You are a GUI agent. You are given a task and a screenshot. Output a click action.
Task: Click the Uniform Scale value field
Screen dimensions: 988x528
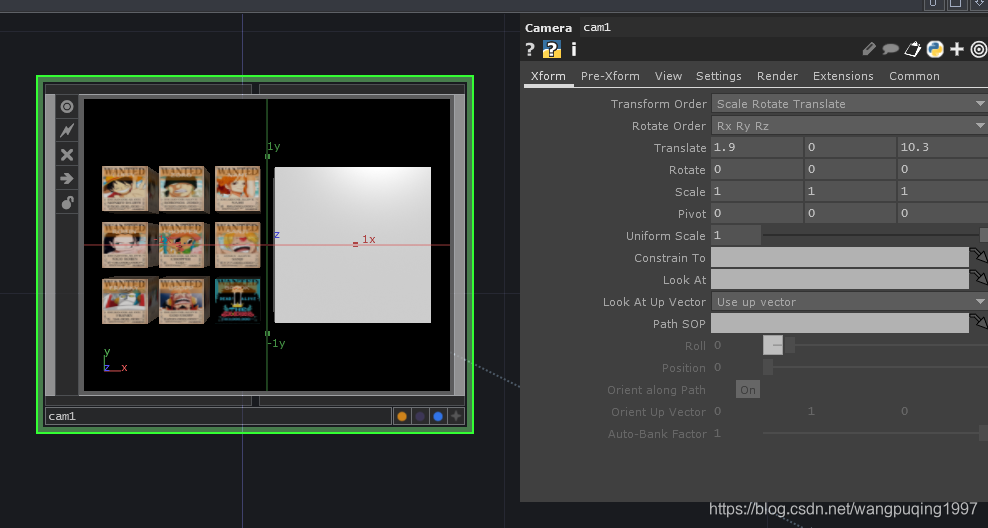(x=735, y=236)
